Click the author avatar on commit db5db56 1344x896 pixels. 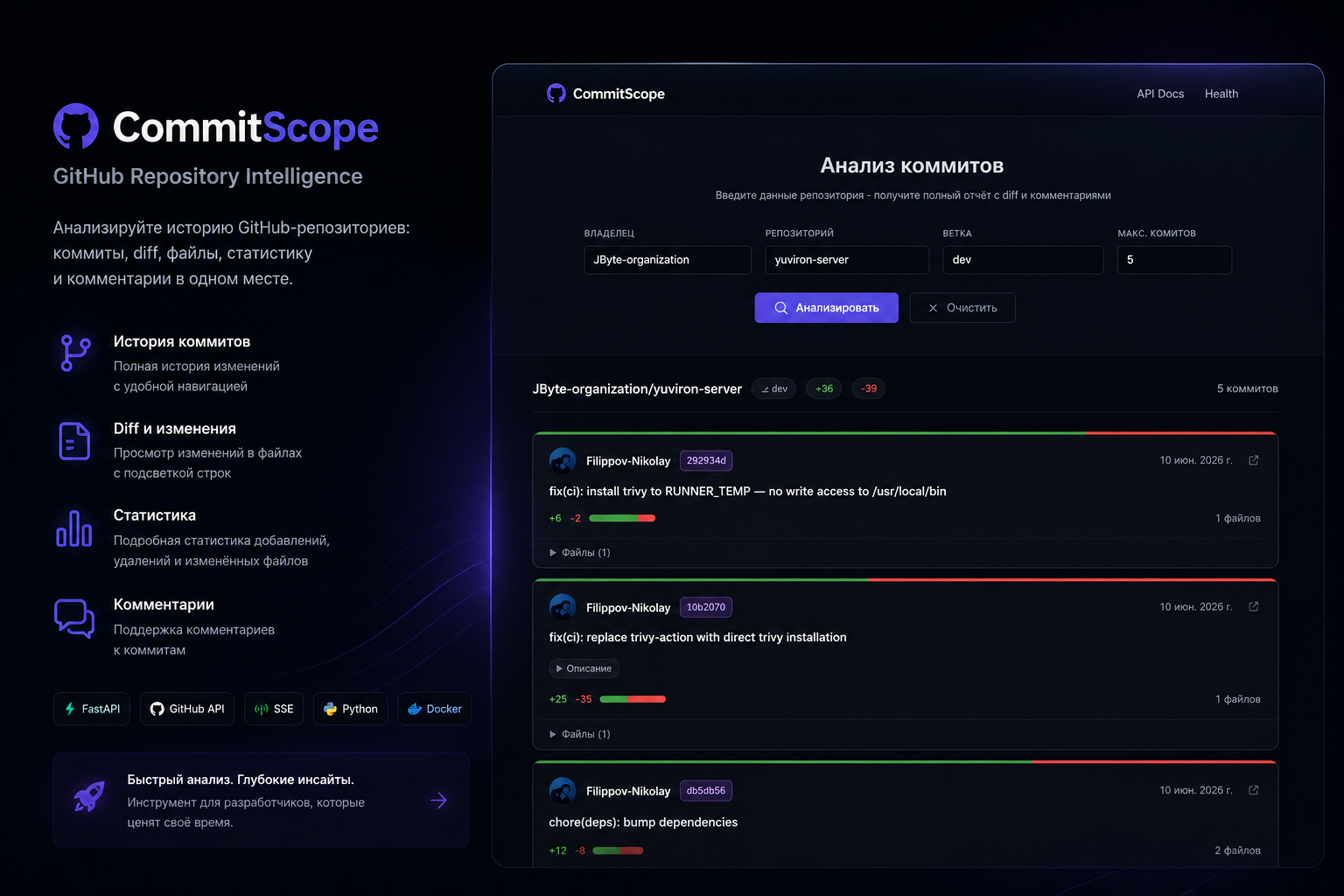coord(563,790)
